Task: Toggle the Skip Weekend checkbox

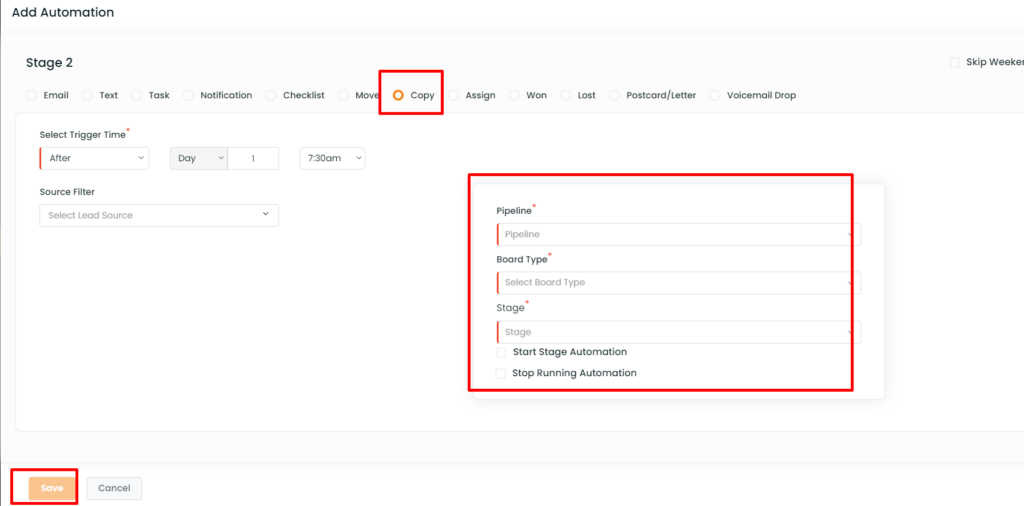Action: click(x=955, y=63)
